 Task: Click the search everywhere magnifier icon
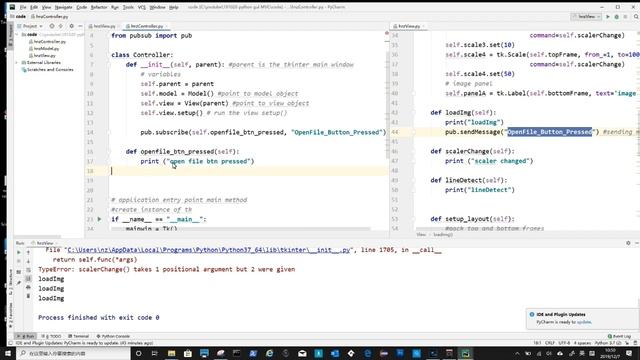point(636,17)
